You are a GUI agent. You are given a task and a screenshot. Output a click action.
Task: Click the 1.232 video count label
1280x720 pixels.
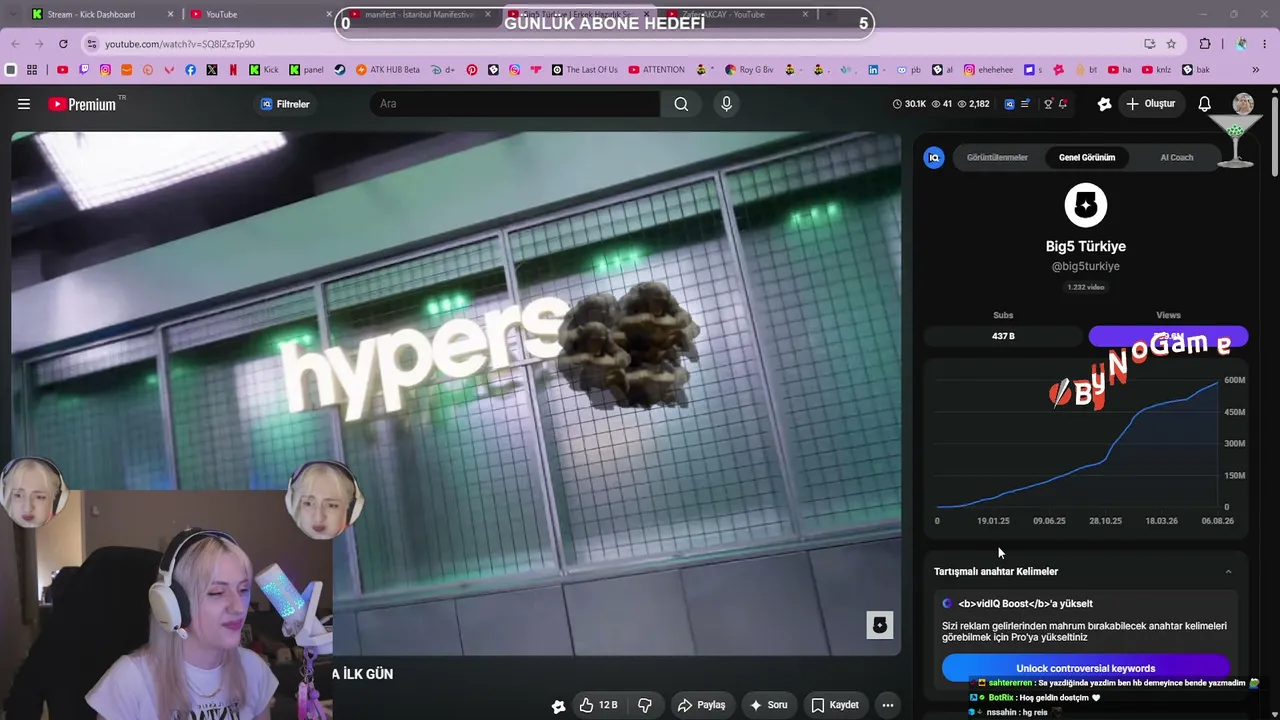click(1086, 287)
